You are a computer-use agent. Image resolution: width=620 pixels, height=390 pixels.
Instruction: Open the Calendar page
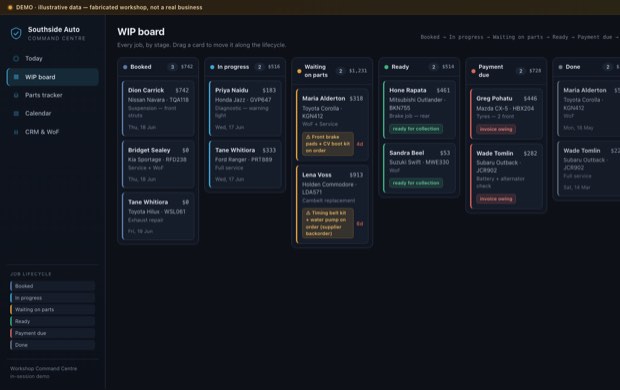[53, 114]
